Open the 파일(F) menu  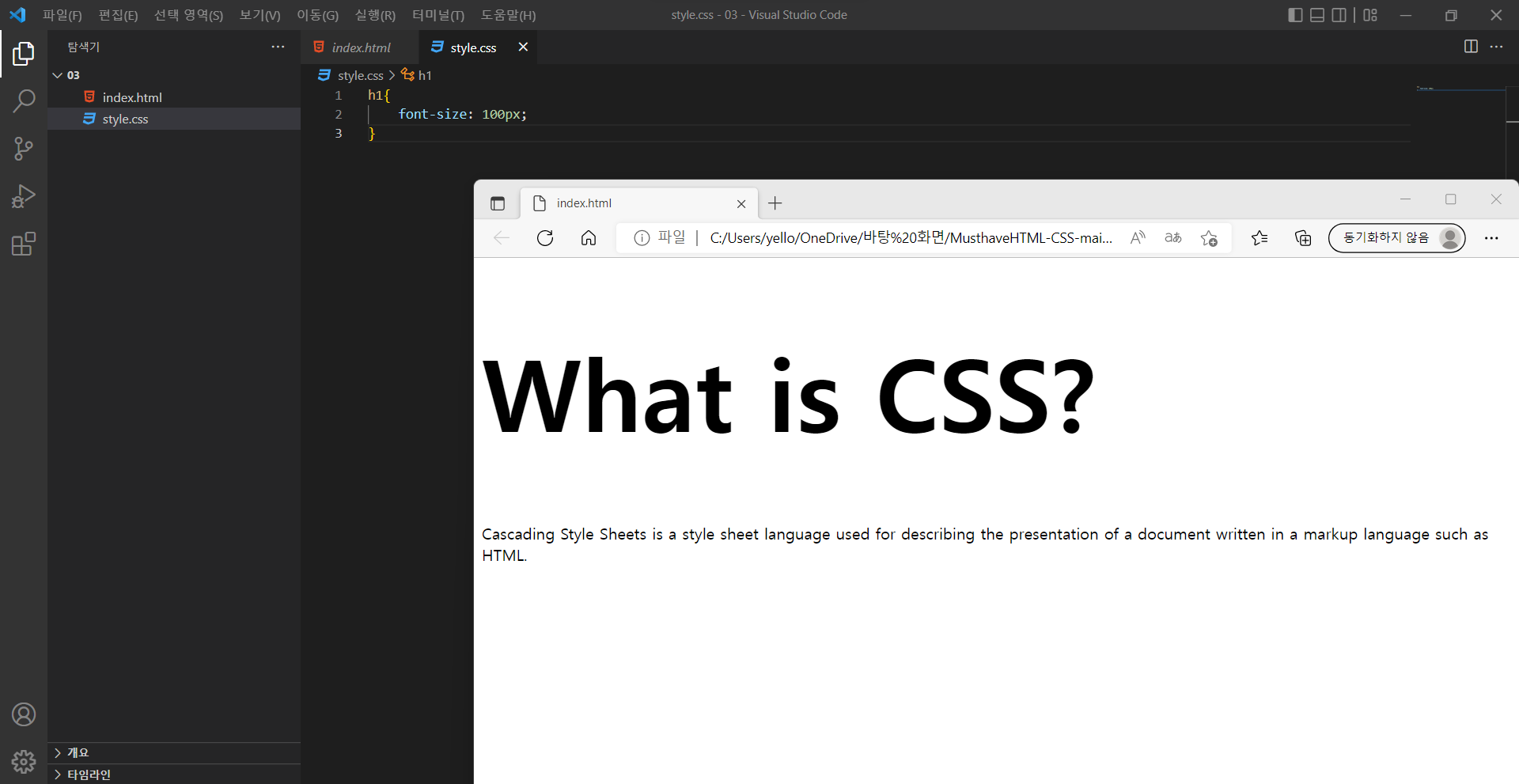click(63, 15)
